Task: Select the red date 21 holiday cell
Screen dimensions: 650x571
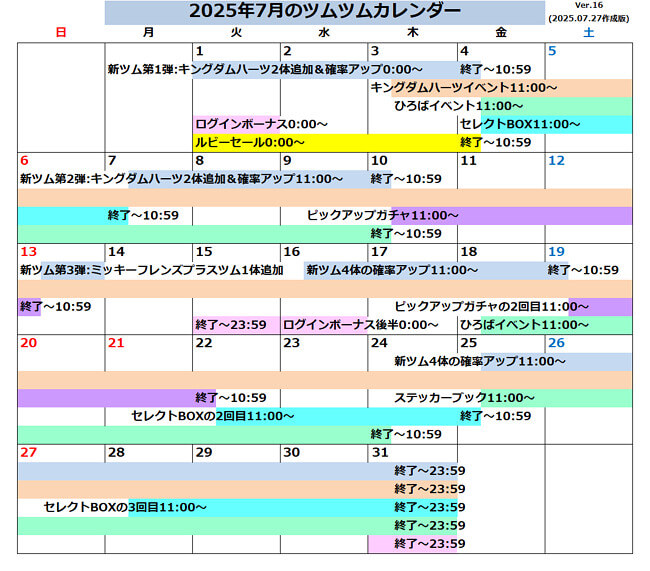Action: pyautogui.click(x=116, y=343)
